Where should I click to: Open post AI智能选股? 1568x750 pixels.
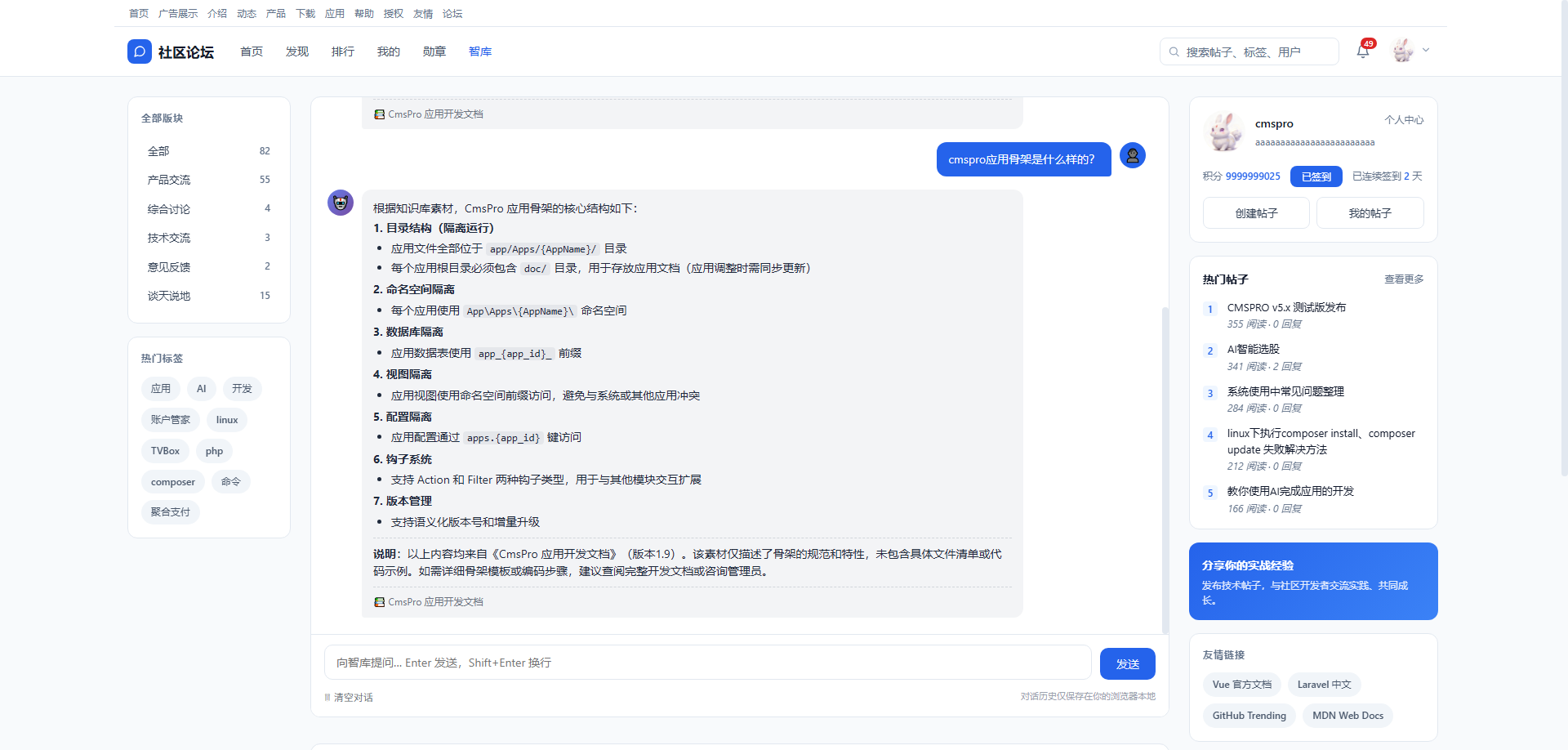[1253, 350]
